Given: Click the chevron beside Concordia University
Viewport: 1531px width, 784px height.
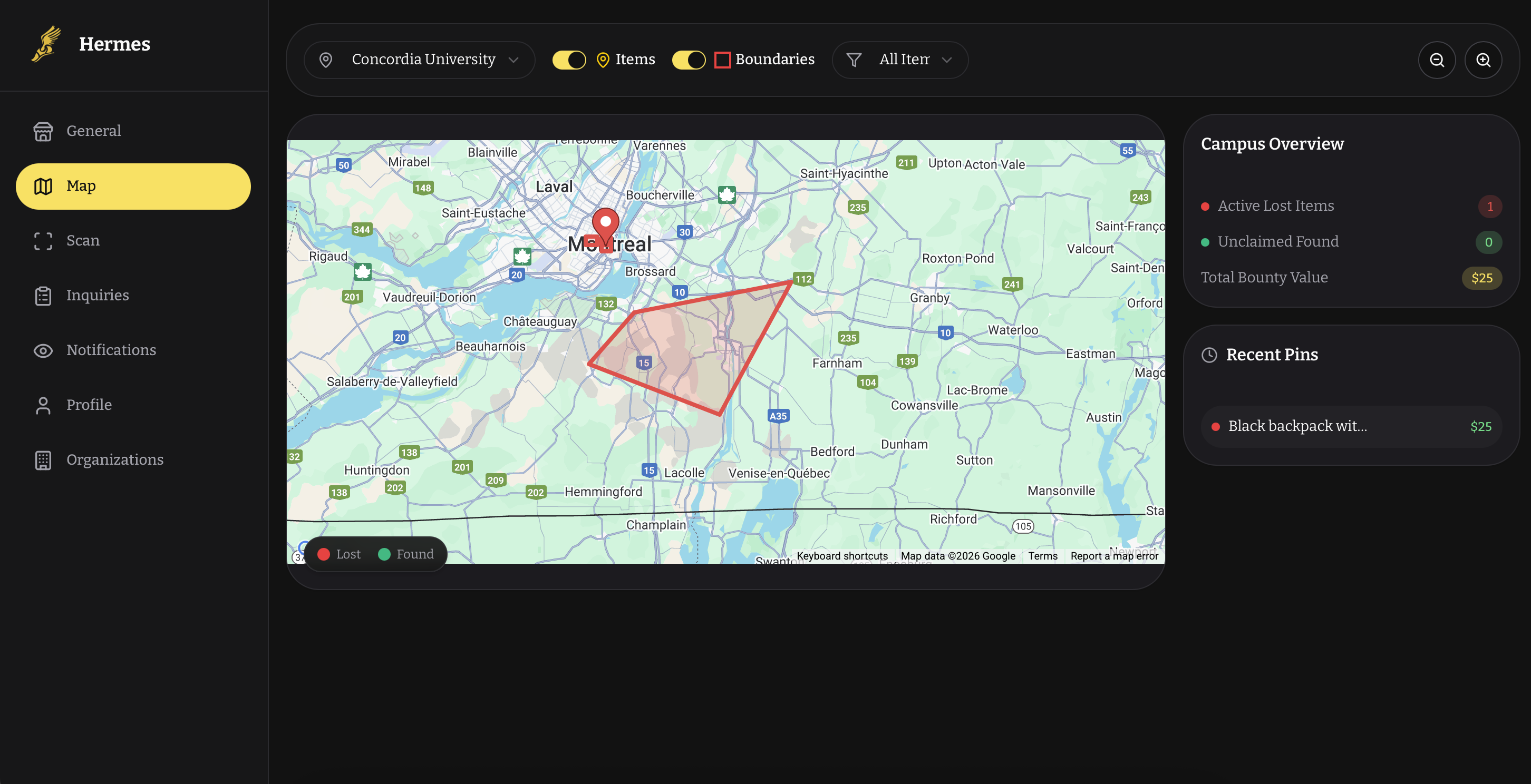Looking at the screenshot, I should coord(513,60).
